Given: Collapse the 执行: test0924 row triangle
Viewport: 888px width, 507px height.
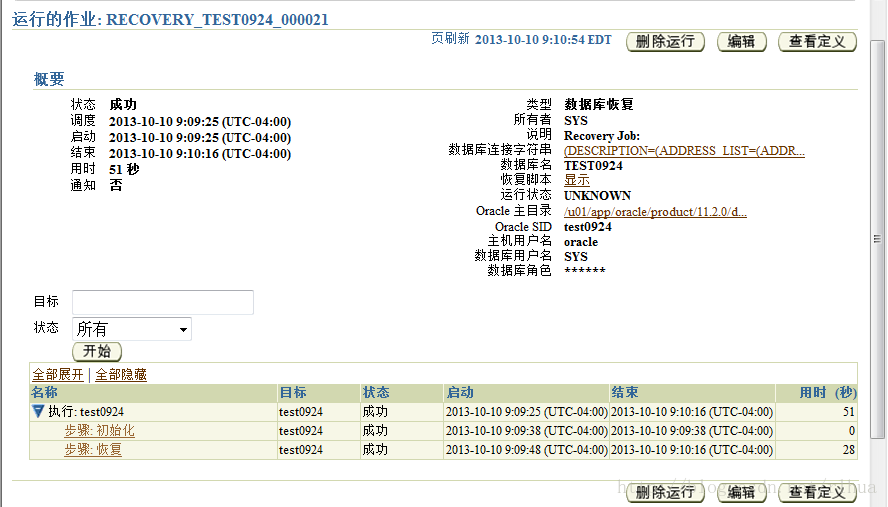Looking at the screenshot, I should [38, 411].
